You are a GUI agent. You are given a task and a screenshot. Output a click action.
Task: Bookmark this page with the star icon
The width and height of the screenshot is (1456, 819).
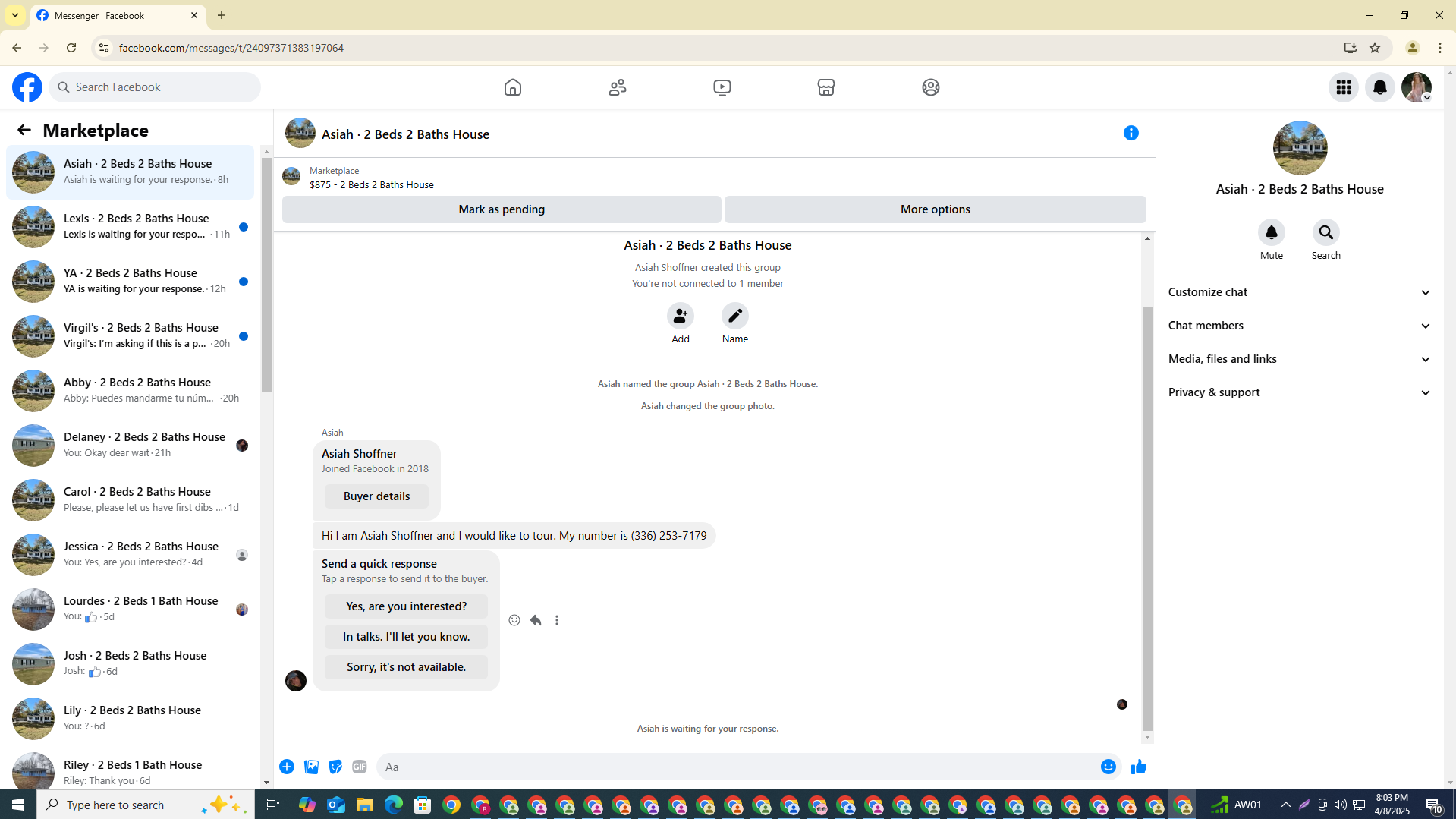pos(1375,48)
